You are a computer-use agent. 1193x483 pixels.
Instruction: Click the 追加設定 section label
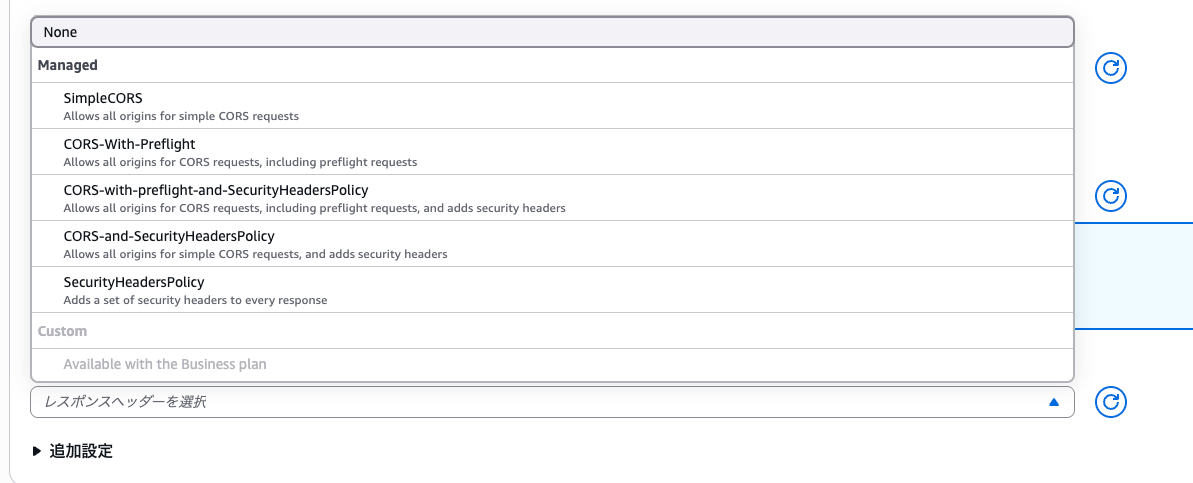[81, 451]
